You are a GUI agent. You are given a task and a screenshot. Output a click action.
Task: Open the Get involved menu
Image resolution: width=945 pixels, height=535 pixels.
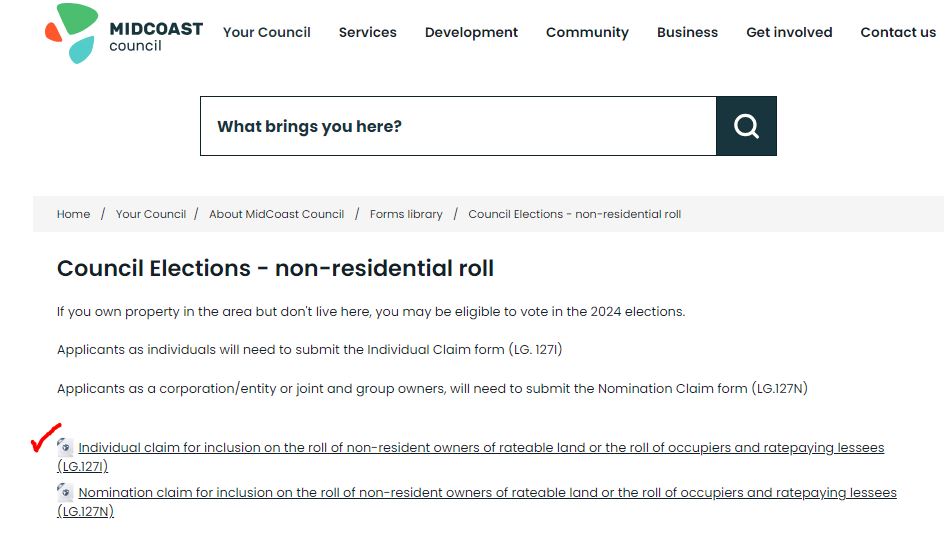(789, 33)
